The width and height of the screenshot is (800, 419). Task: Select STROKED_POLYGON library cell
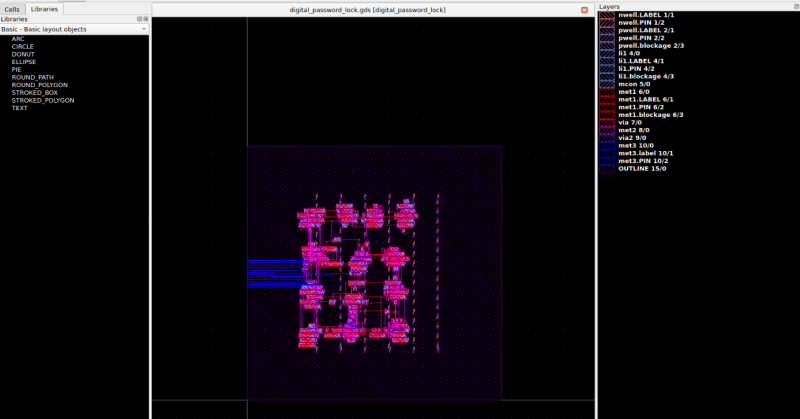(43, 100)
